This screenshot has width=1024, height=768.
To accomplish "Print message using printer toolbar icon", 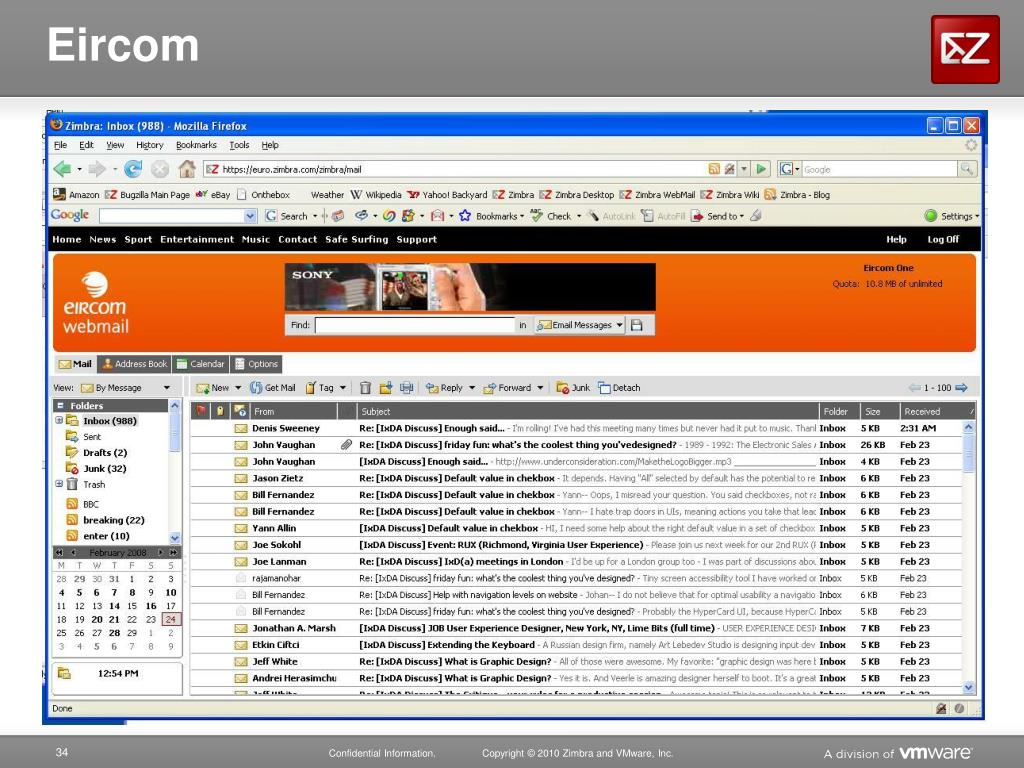I will point(407,388).
